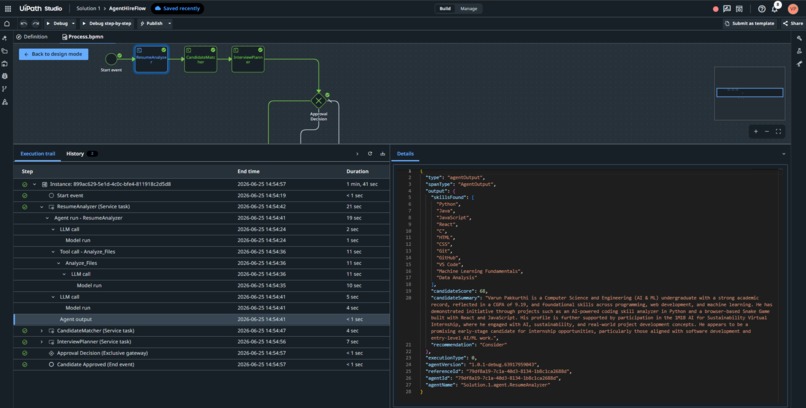
Task: Open the source control branch icon in left sidebar
Action: coord(5,89)
